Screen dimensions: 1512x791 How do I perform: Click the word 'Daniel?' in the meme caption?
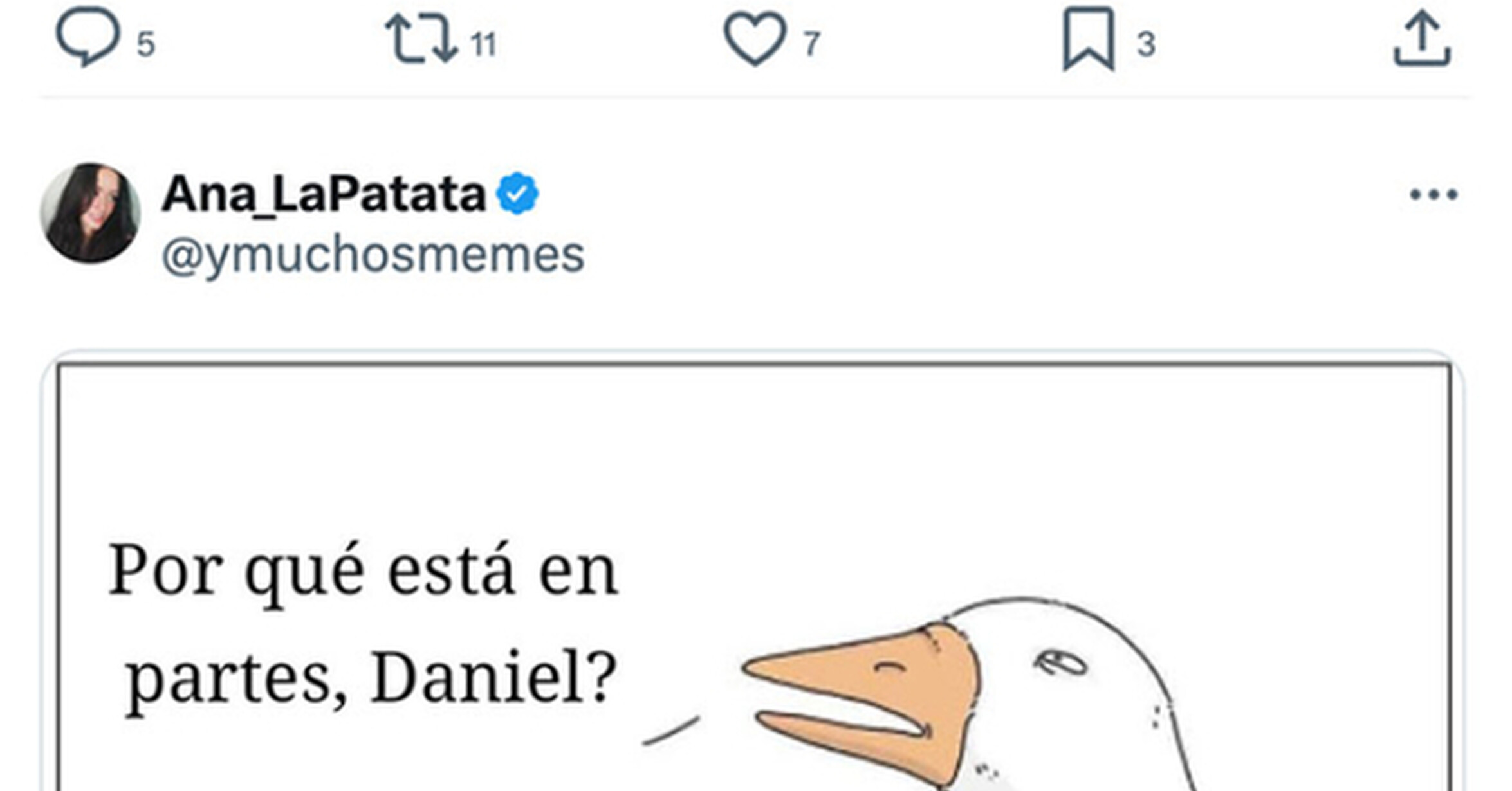pyautogui.click(x=494, y=678)
